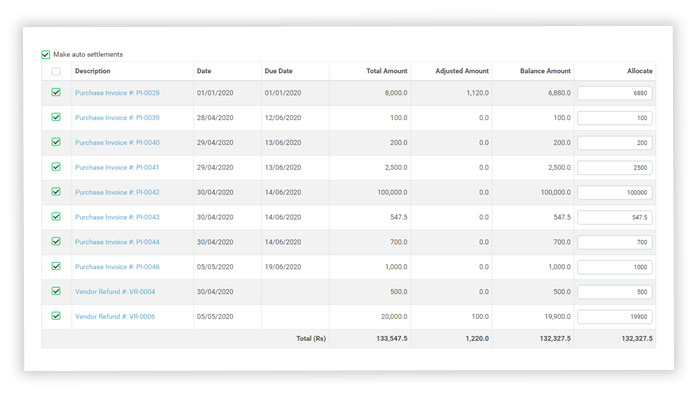Image resolution: width=699 pixels, height=394 pixels.
Task: Uncheck the row for Purchase Invoice PI-0040
Action: point(56,142)
